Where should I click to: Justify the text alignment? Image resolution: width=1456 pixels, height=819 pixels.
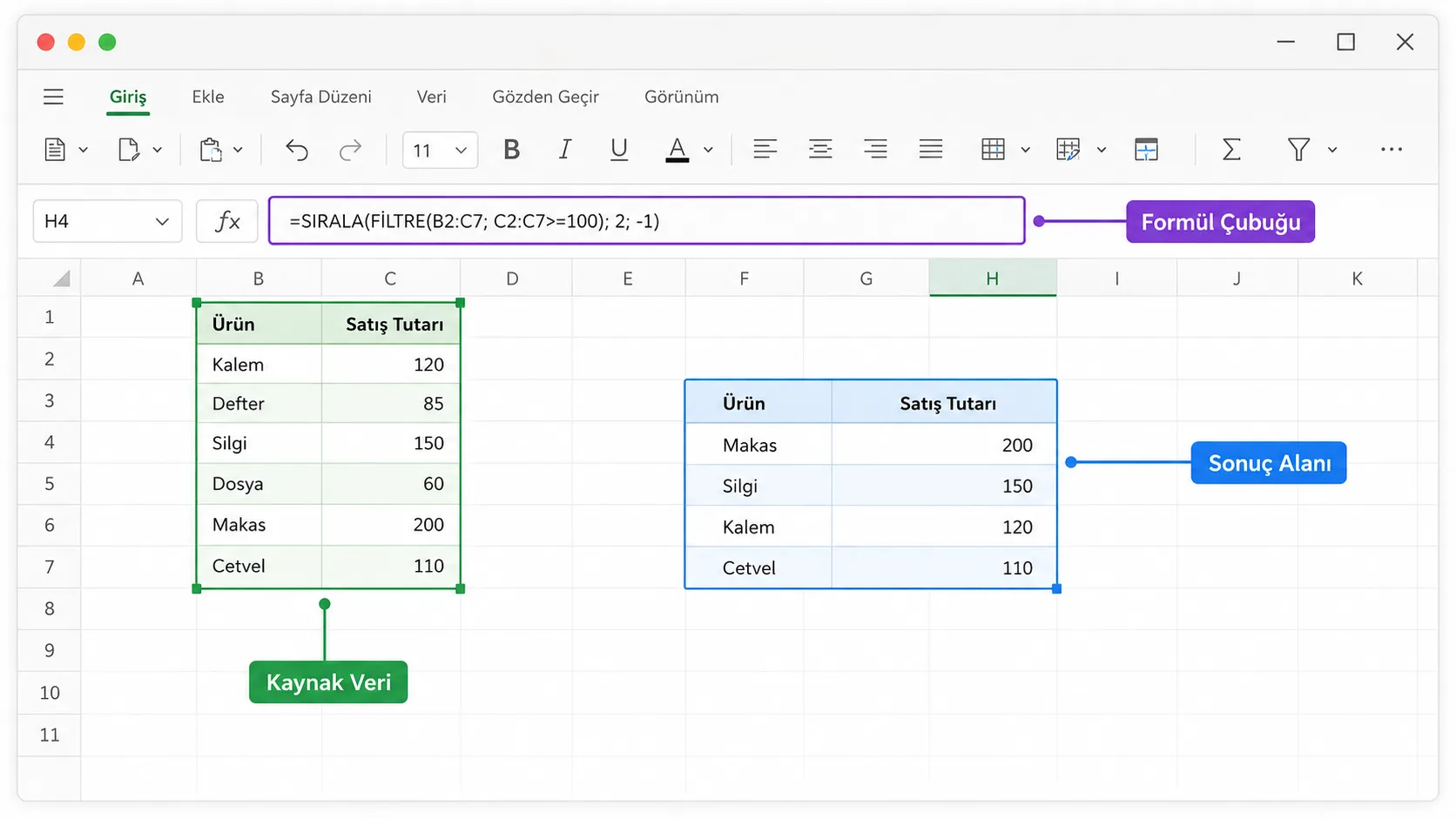coord(931,149)
